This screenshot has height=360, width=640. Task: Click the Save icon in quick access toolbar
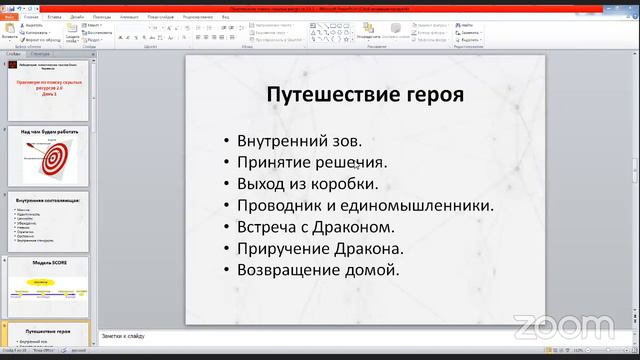(11, 9)
